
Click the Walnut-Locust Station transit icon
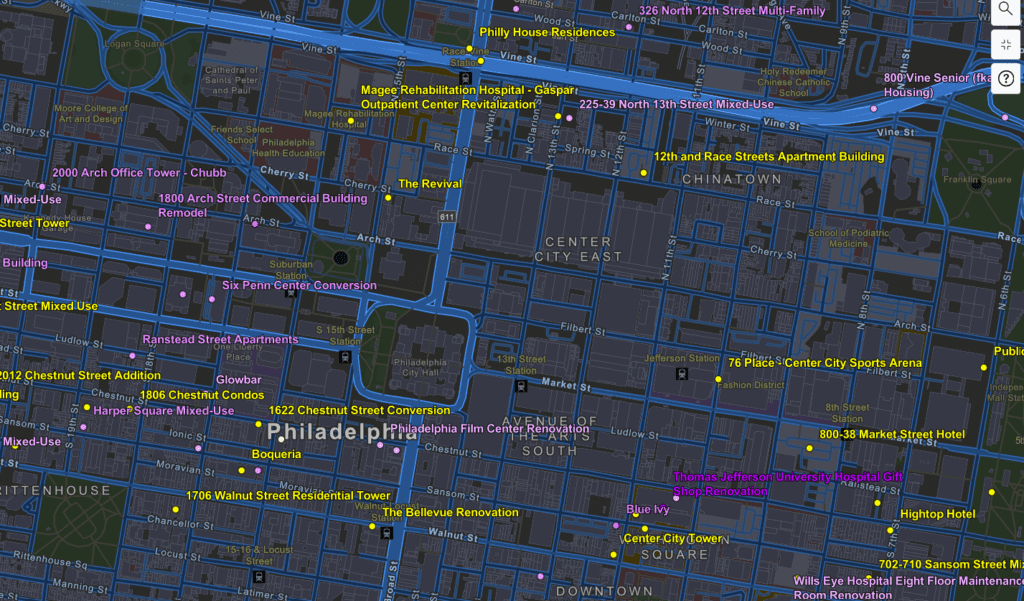[387, 532]
